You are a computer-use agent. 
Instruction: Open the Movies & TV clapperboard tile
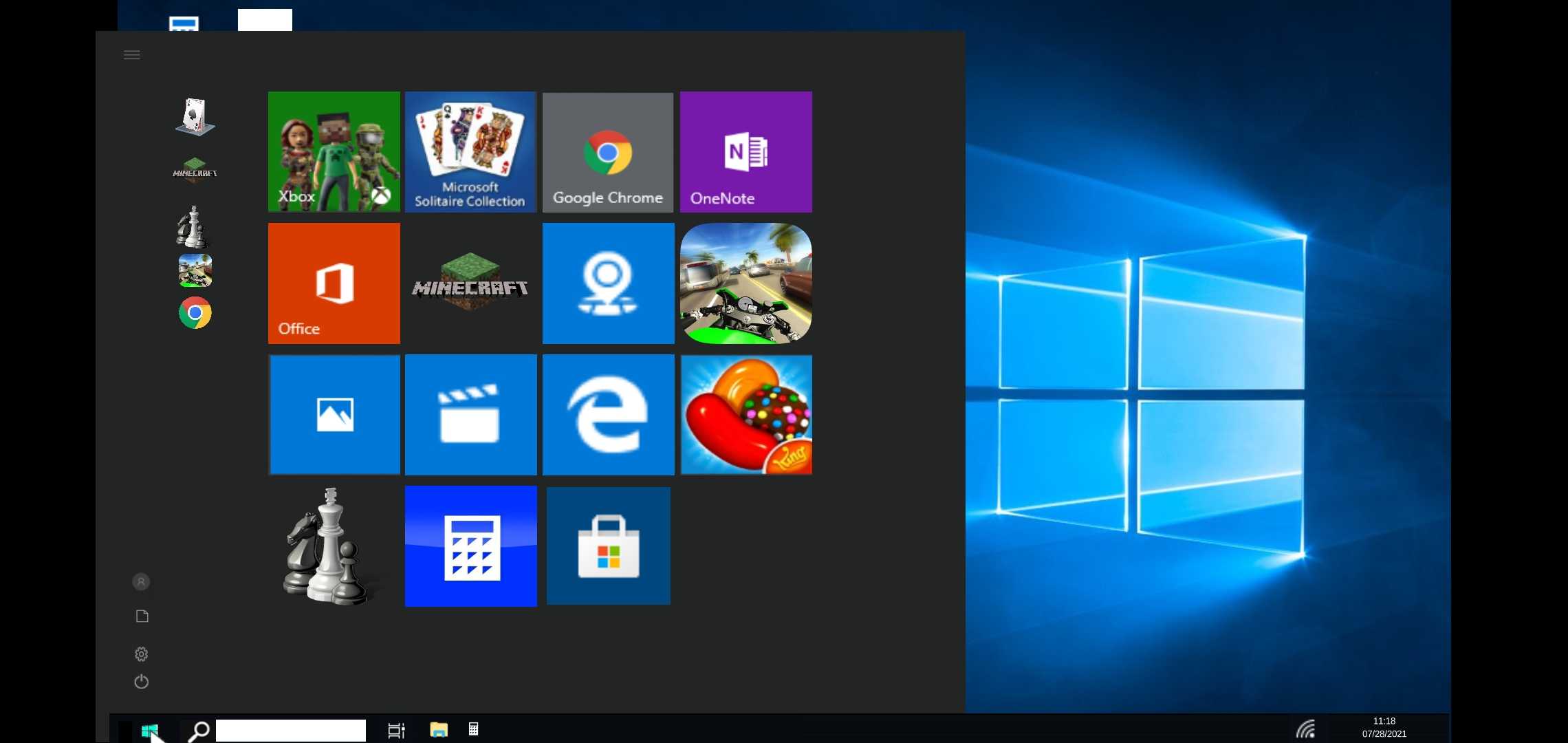tap(470, 414)
